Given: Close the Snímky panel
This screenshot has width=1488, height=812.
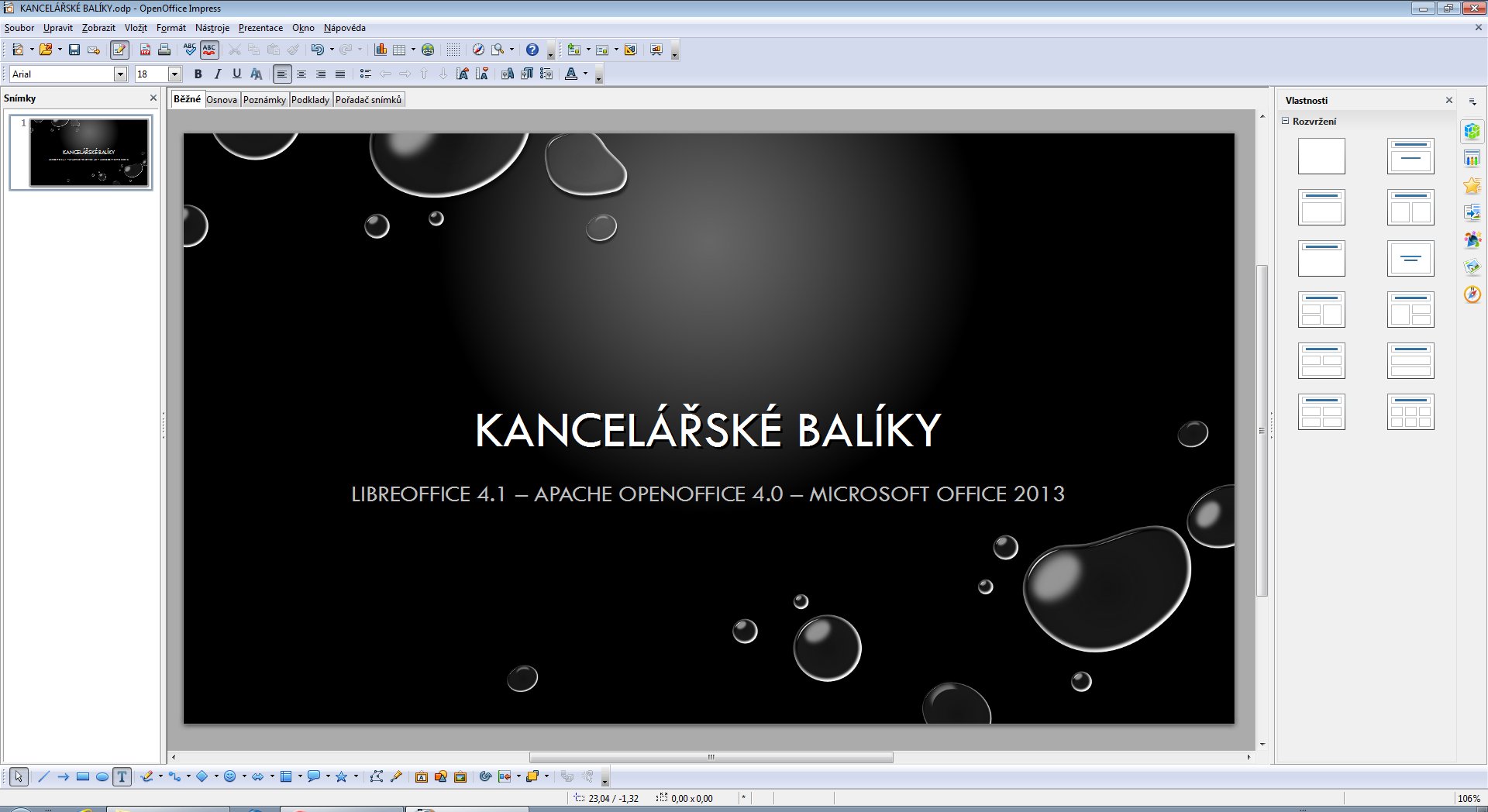Looking at the screenshot, I should [153, 98].
